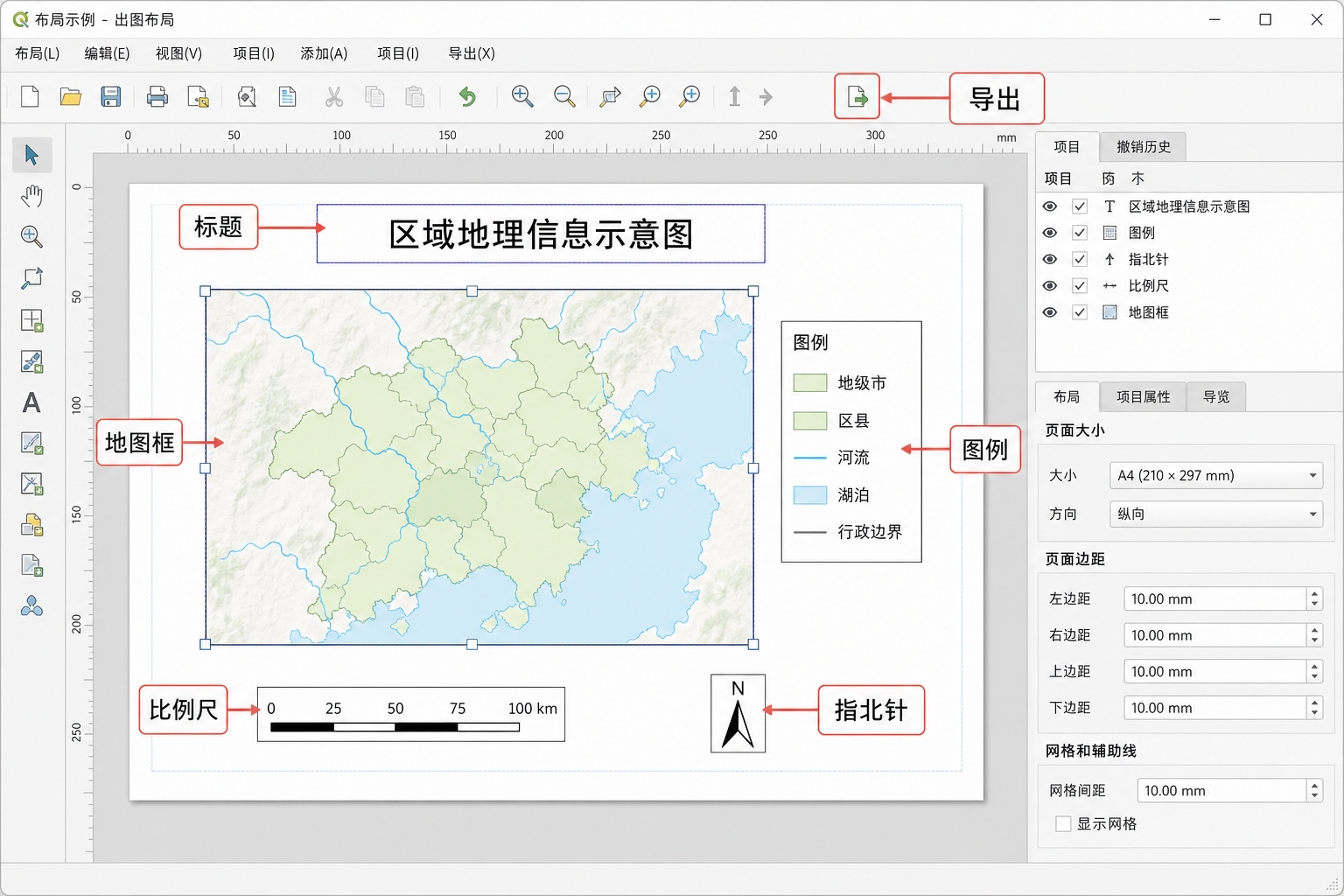Screen dimensions: 1344x896
Task: Click the greyed-out clipboard paste icon
Action: (415, 96)
